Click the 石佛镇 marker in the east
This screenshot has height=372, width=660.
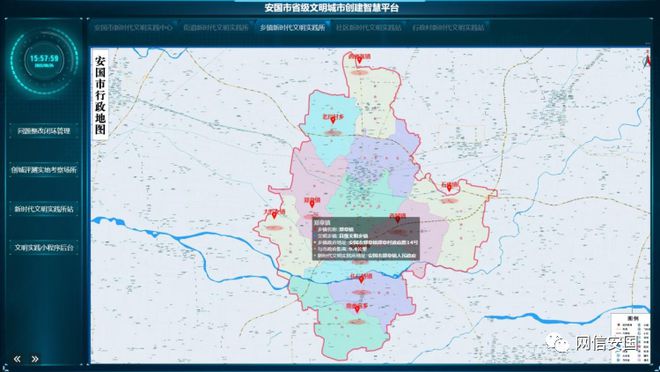[x=449, y=188]
